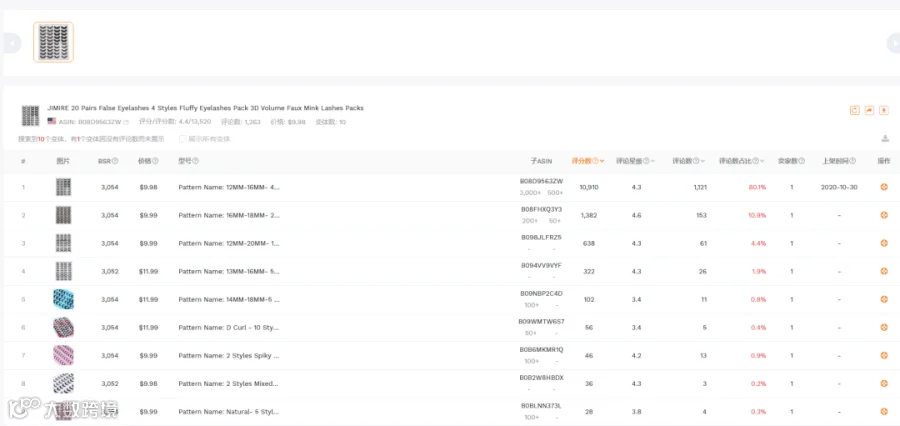
Task: Click the 1,121 review count cell
Action: (x=700, y=187)
